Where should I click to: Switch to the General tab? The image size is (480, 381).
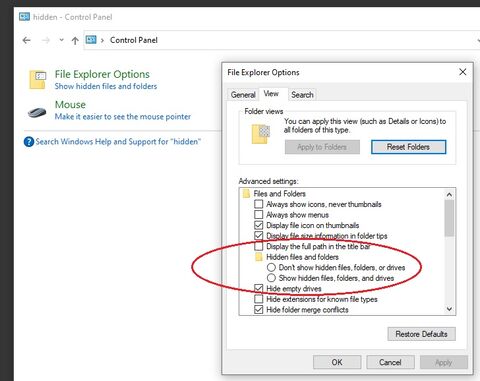243,95
